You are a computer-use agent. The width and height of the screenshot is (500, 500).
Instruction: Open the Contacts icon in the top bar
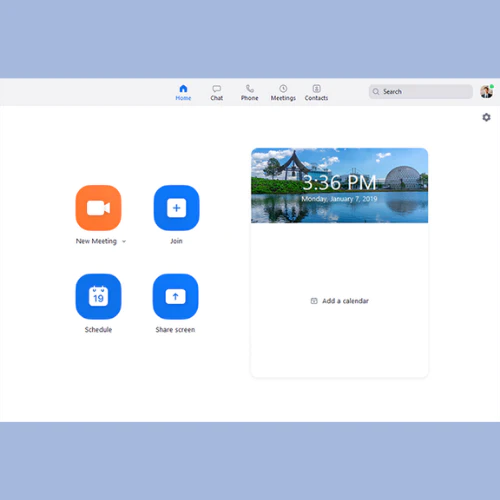click(x=316, y=88)
